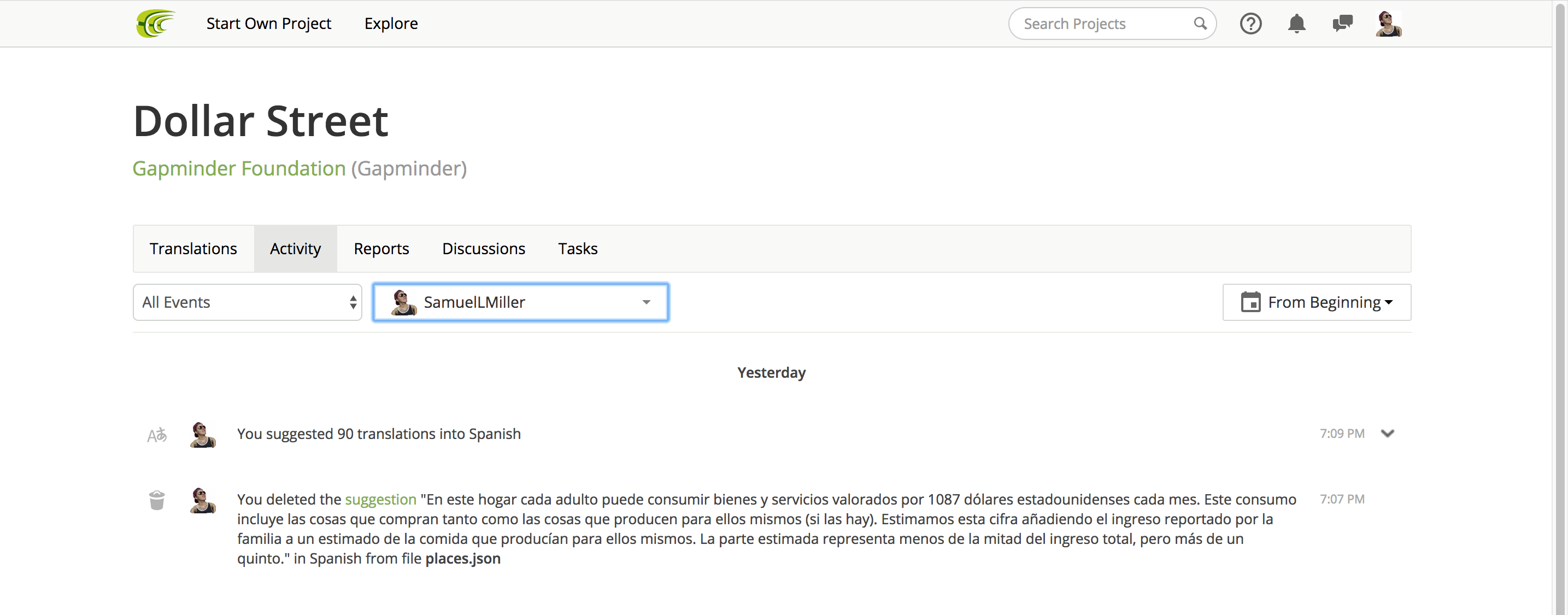
Task: Click the search magnifier icon
Action: coord(1200,24)
